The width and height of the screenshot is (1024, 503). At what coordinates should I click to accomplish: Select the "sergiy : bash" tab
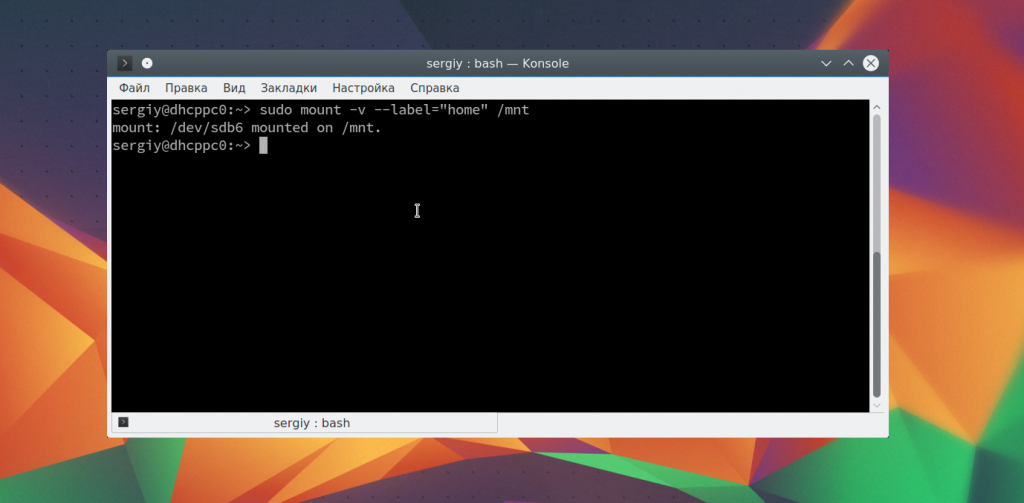311,423
